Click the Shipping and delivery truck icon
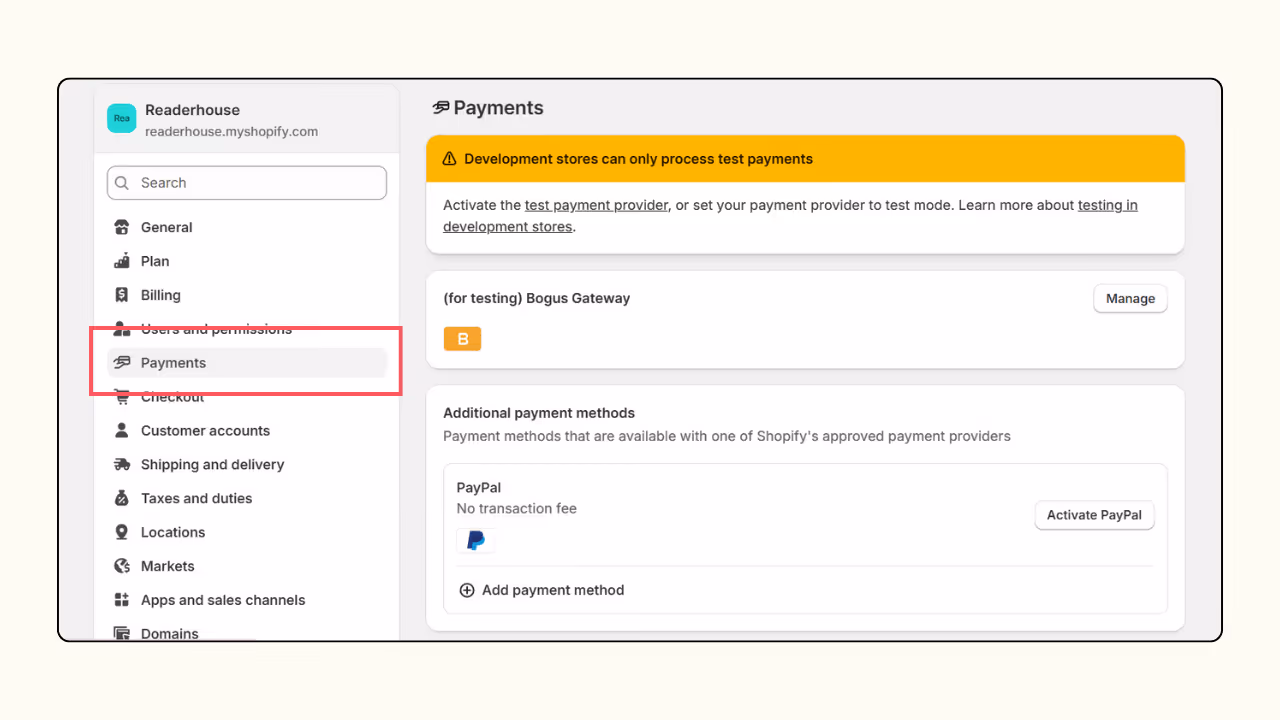 [x=122, y=465]
